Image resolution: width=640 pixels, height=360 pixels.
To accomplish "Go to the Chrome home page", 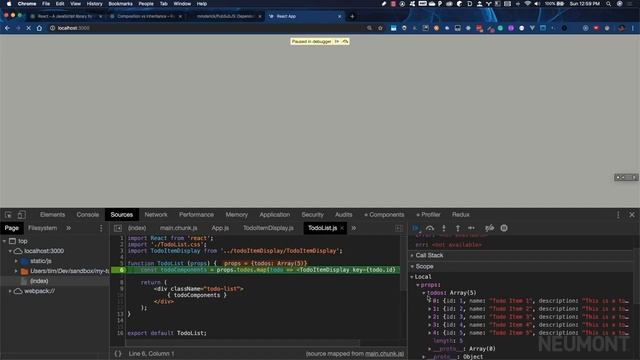I will (39, 28).
